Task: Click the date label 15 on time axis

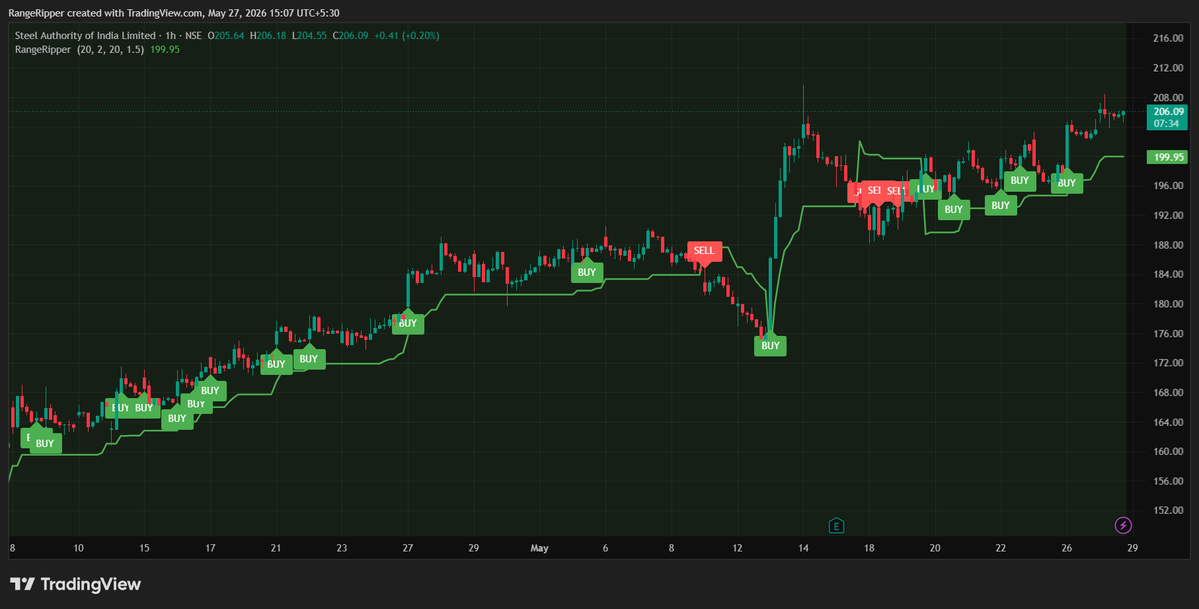Action: coord(144,549)
